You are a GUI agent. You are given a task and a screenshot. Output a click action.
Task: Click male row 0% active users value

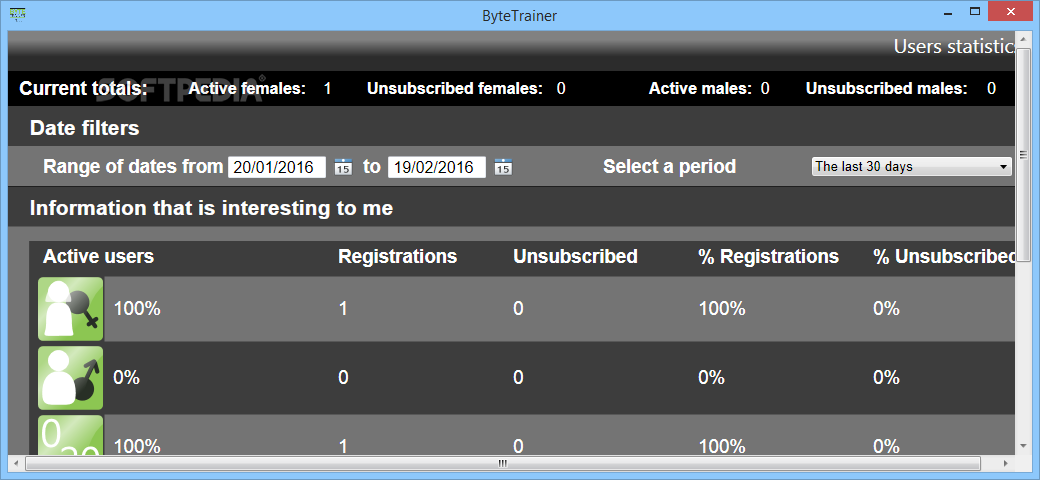click(127, 377)
